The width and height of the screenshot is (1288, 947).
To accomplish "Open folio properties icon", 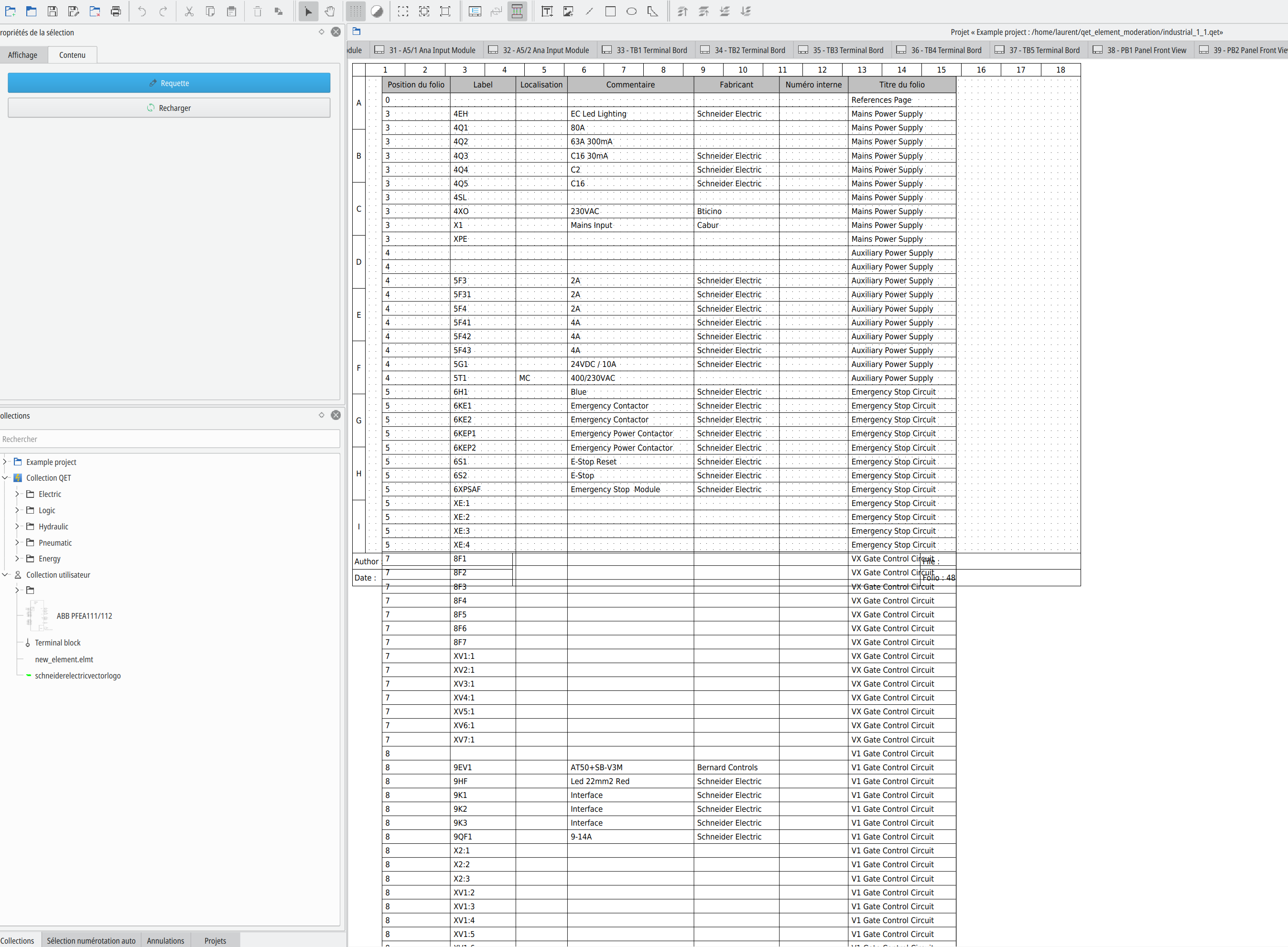I will pos(475,11).
